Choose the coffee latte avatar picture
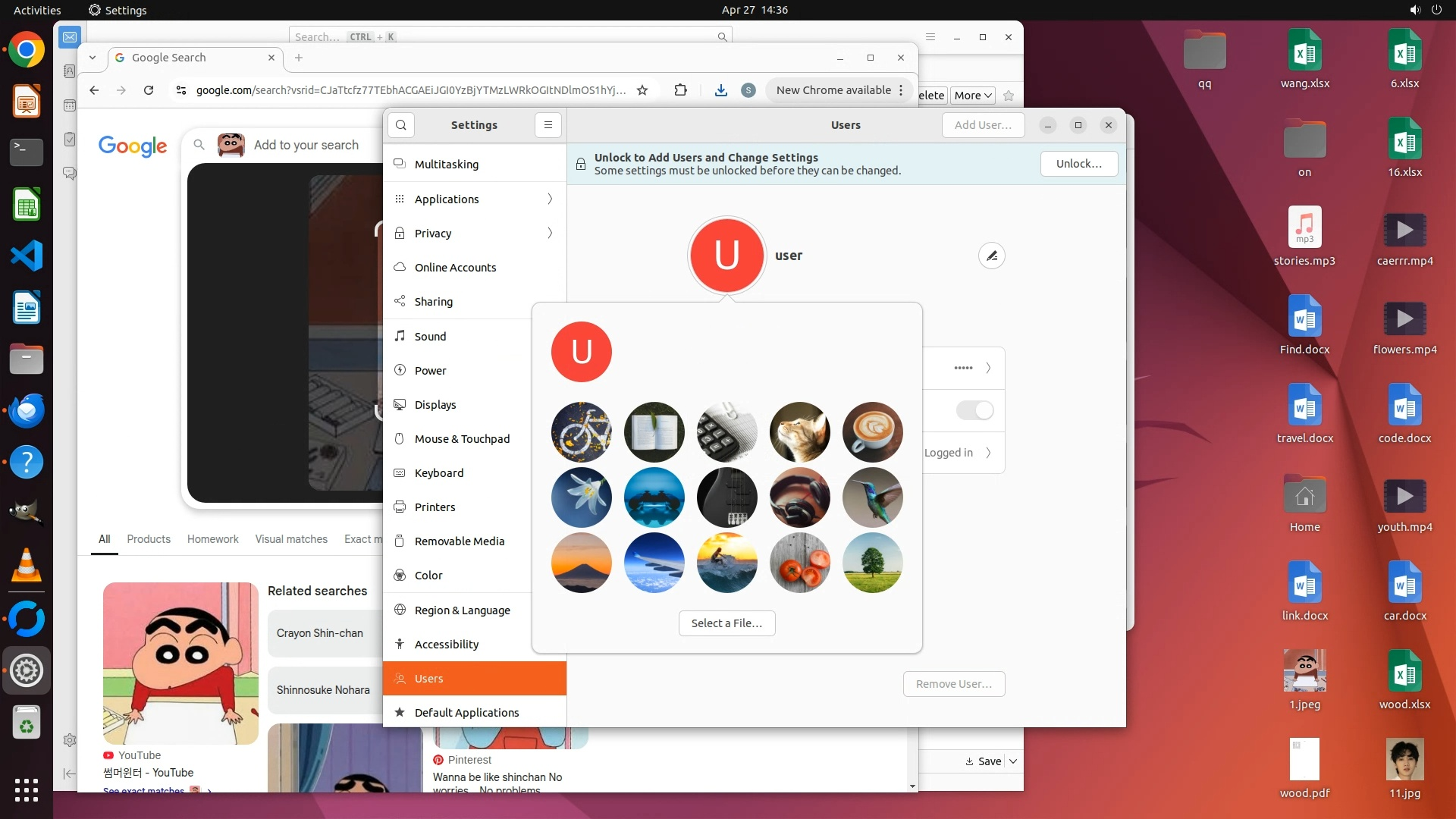The image size is (1456, 819). coord(872,432)
